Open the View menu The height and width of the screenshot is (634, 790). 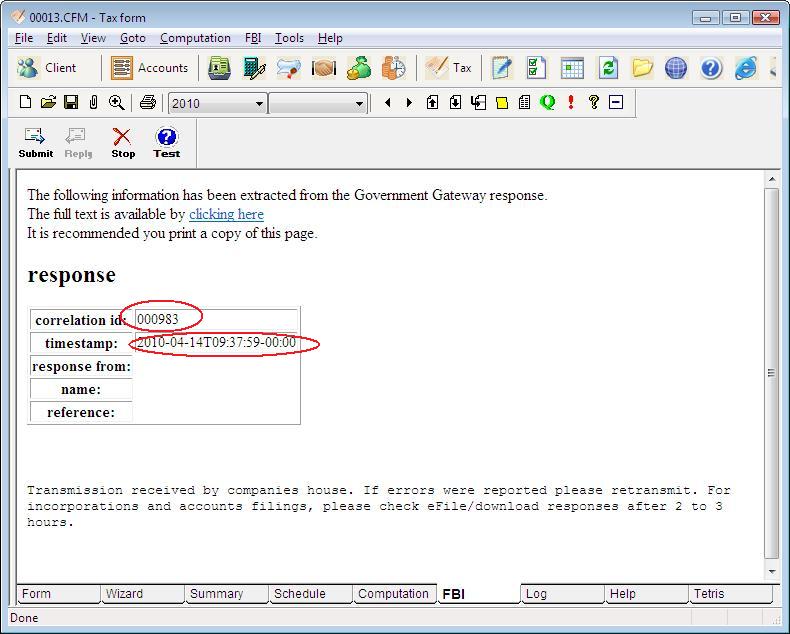click(x=93, y=38)
